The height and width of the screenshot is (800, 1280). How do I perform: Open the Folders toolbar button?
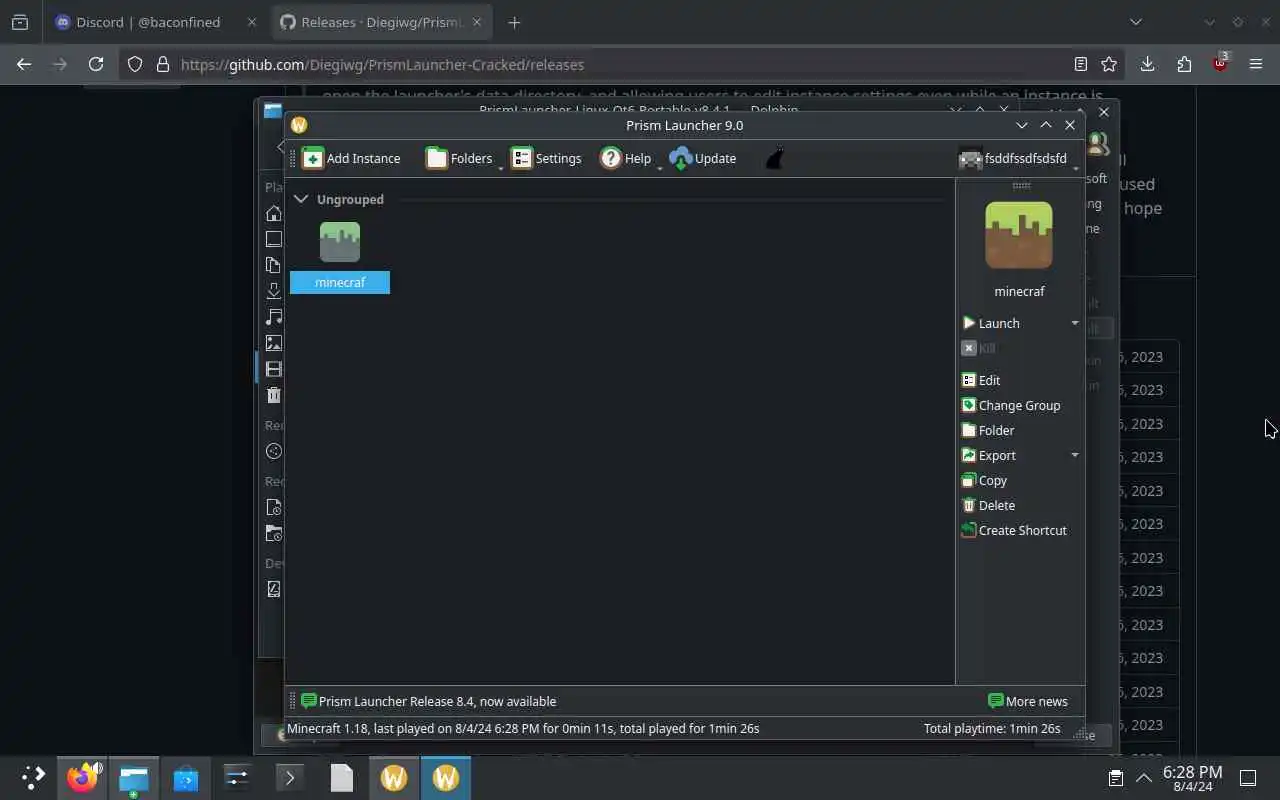459,158
